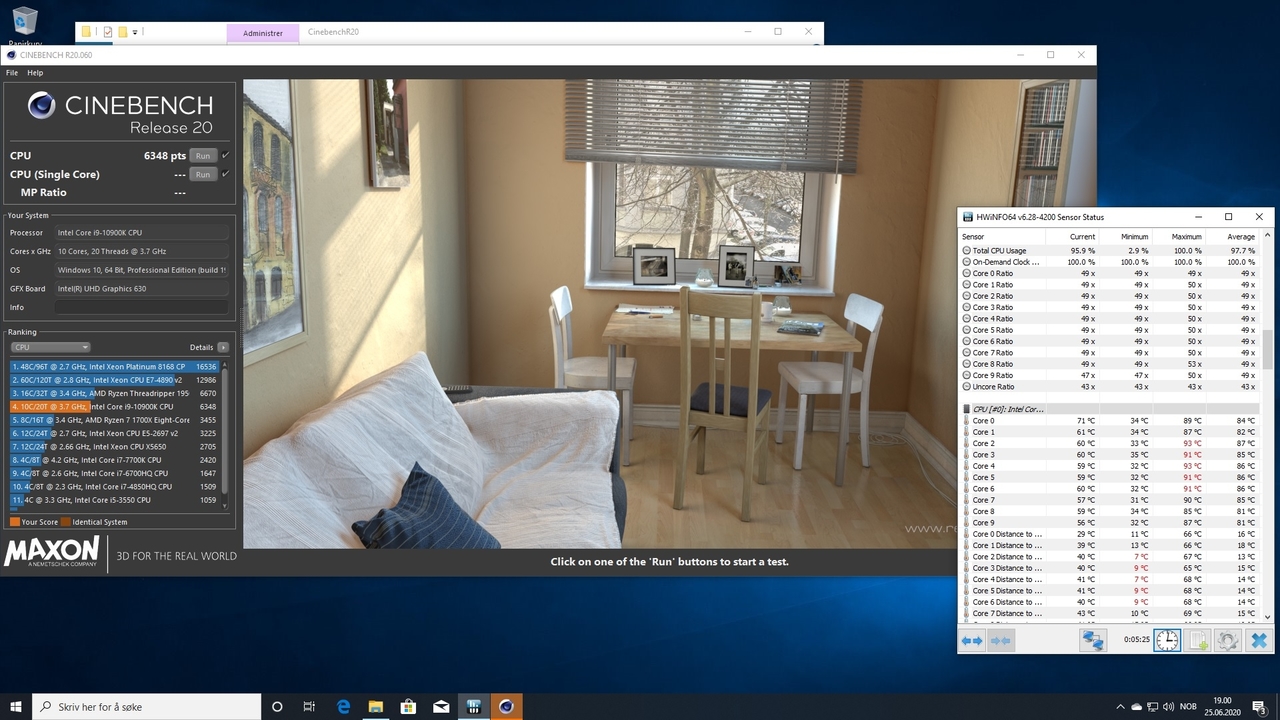Click HWiNFO Sensor column header
Image resolution: width=1280 pixels, height=720 pixels.
pos(1002,237)
